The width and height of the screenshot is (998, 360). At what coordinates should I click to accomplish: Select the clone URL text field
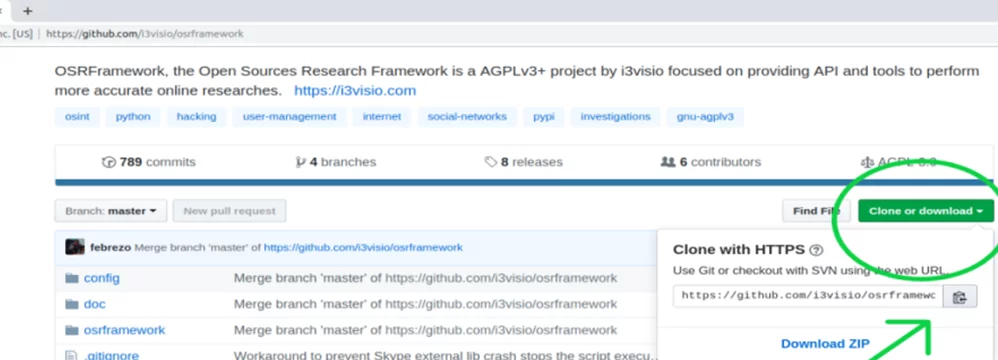(x=808, y=296)
